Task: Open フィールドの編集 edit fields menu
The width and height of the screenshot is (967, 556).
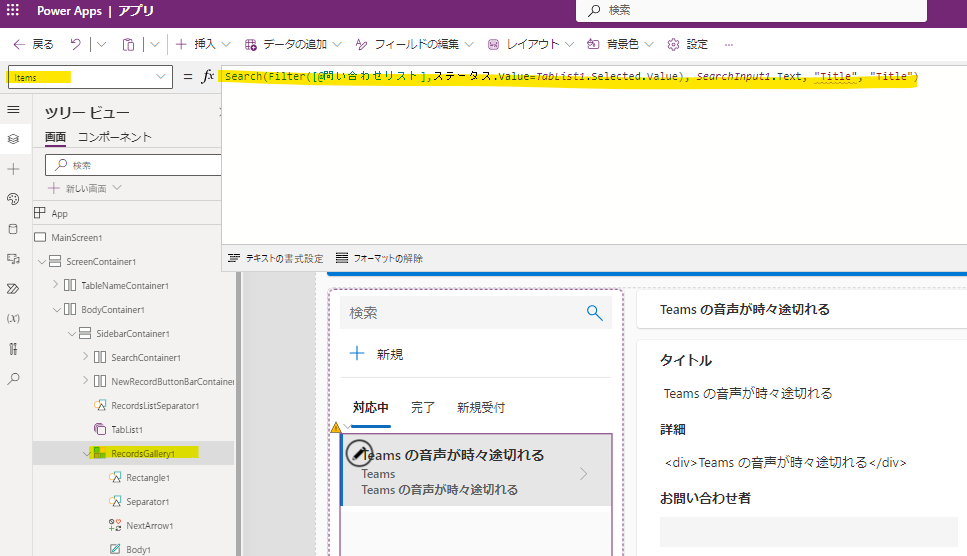Action: [414, 44]
